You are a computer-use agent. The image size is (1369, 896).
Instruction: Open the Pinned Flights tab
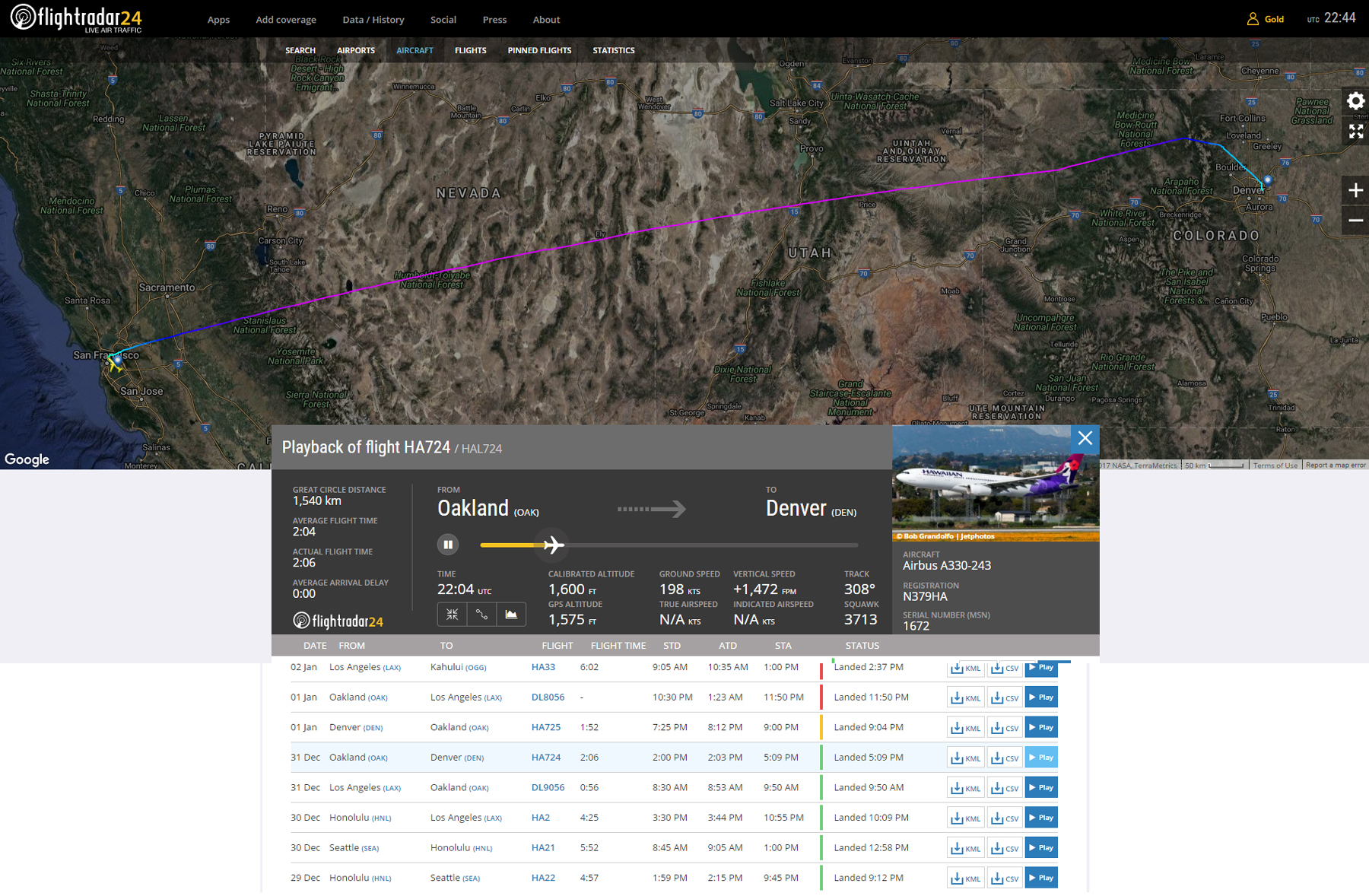click(x=539, y=50)
